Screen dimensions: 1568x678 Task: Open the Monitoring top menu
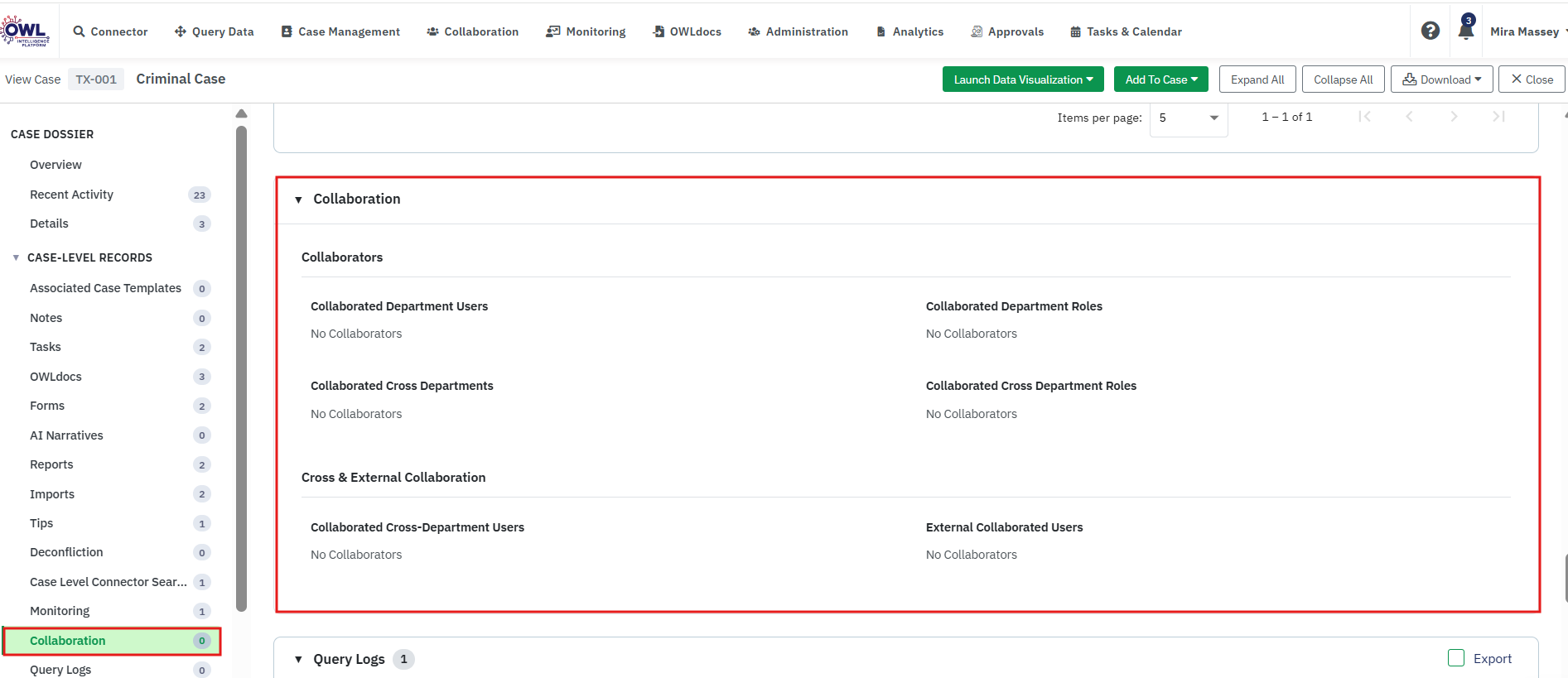click(586, 31)
